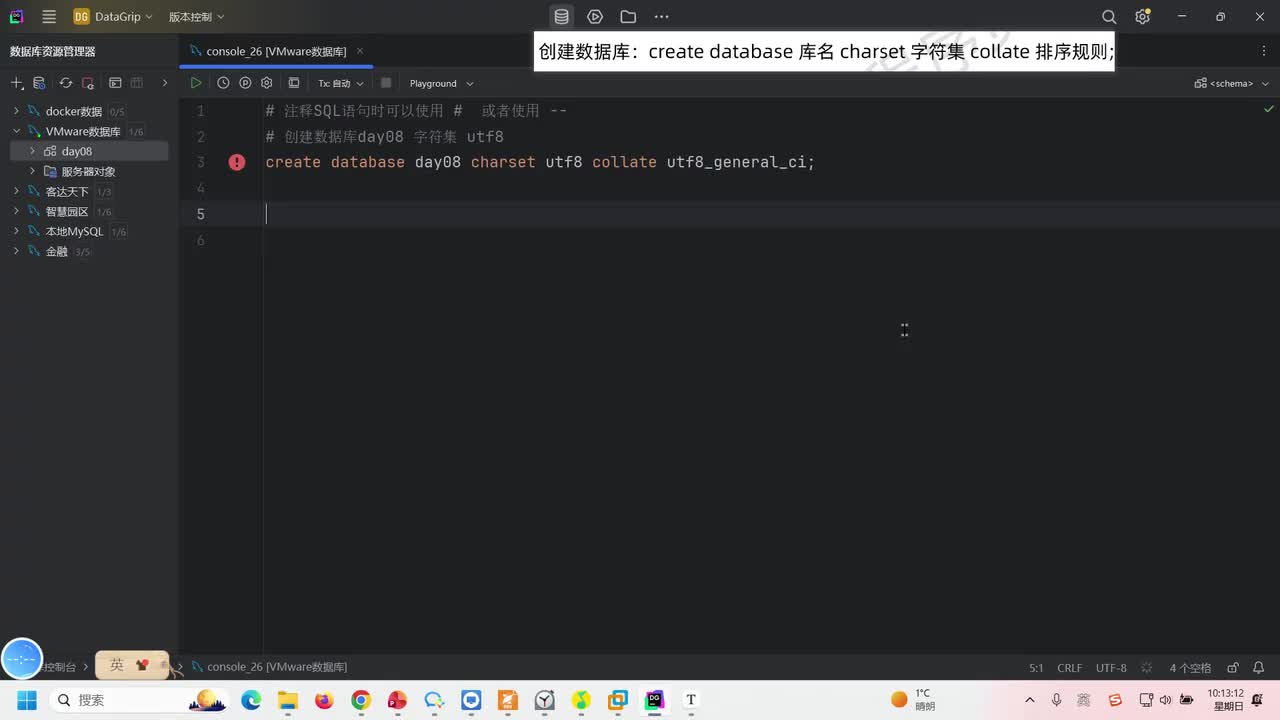The width and height of the screenshot is (1280, 720).
Task: Click the 0/5 schema count beside docker数据
Action: point(117,112)
